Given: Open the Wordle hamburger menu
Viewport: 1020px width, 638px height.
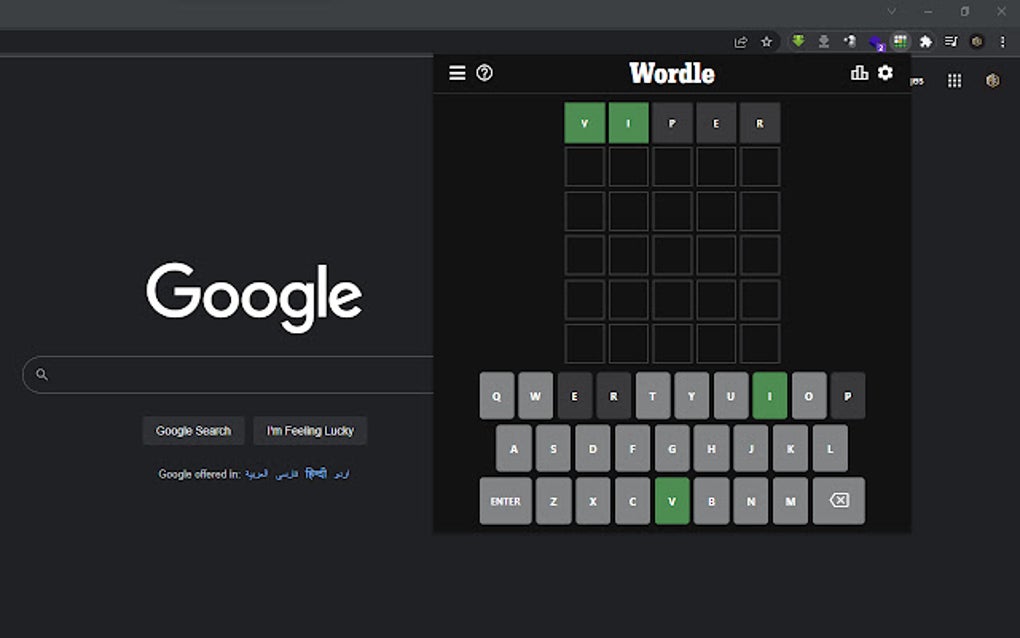Looking at the screenshot, I should pos(457,73).
